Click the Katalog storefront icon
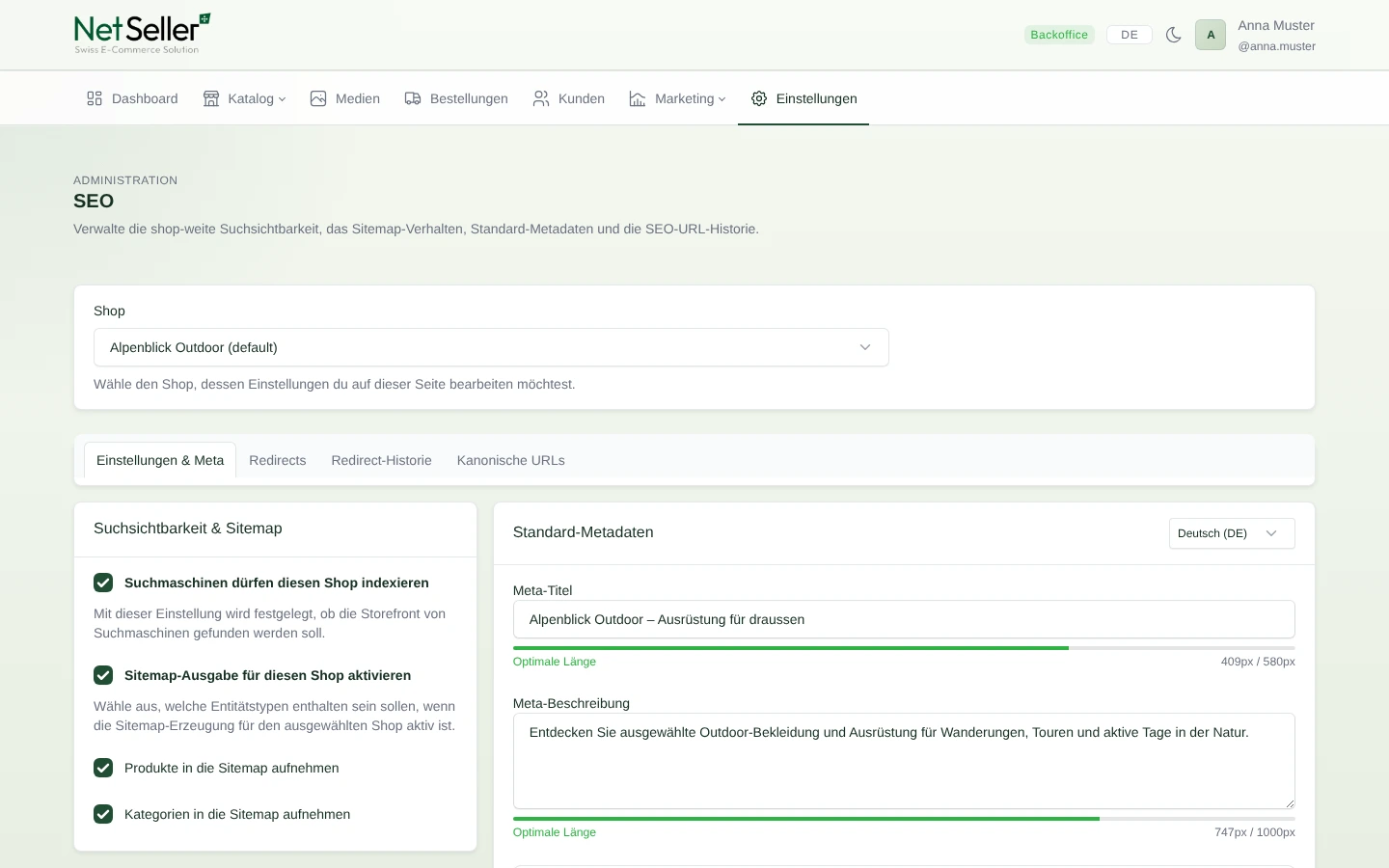Viewport: 1389px width, 868px height. tap(211, 98)
